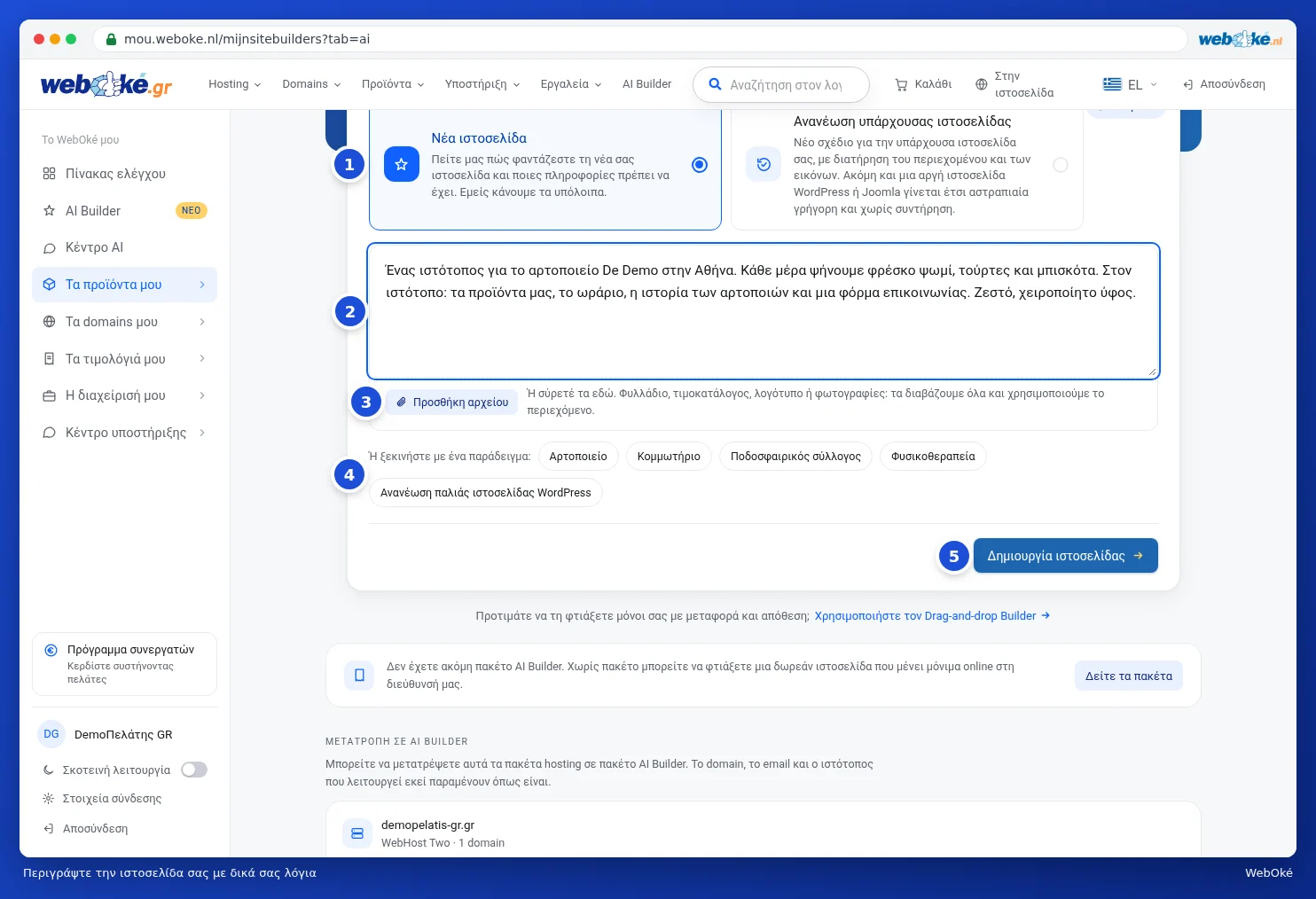Open AI Builder in the top navigation

(646, 84)
